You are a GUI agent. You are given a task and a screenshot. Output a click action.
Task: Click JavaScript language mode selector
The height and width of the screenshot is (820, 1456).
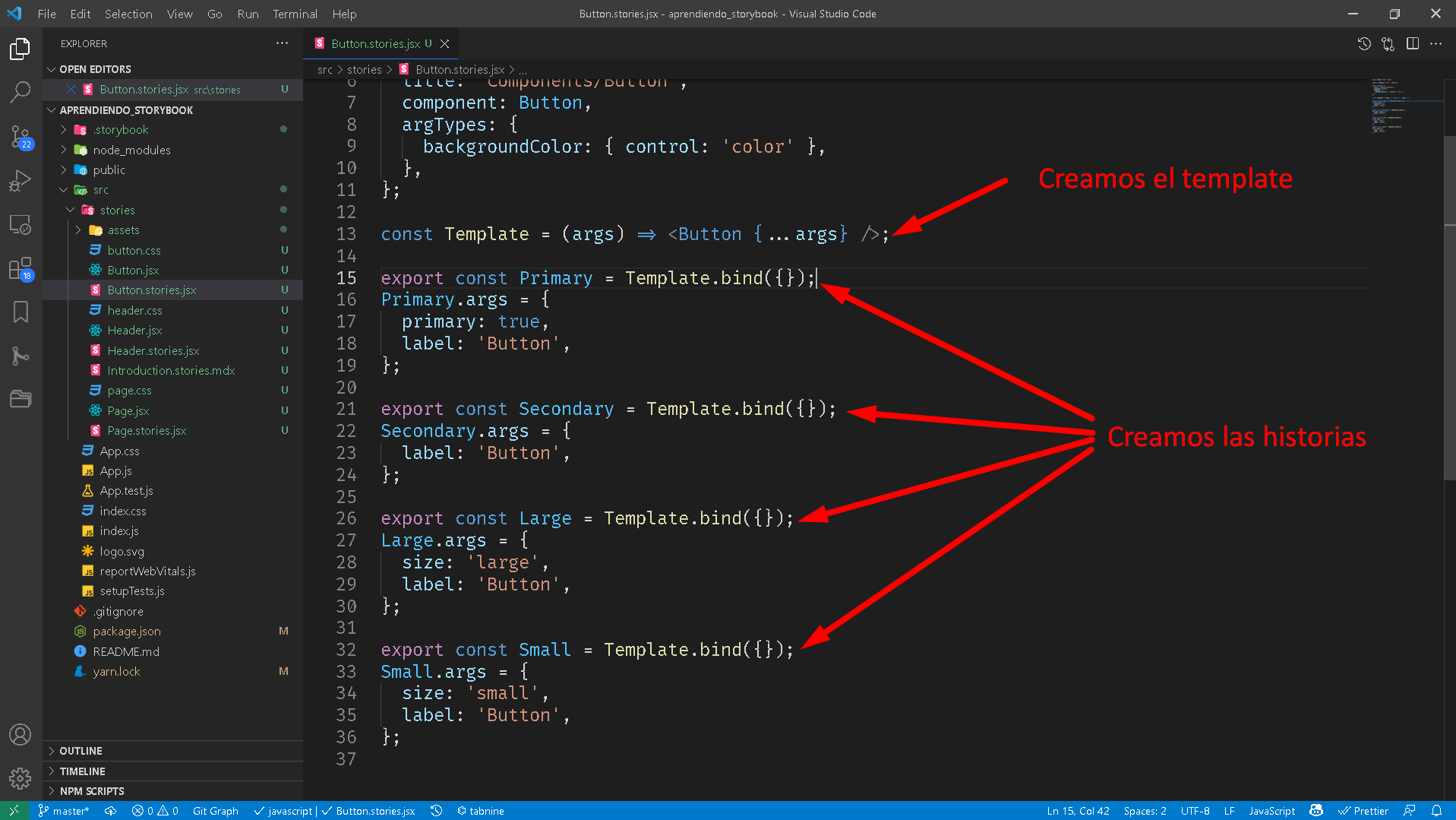[1271, 811]
